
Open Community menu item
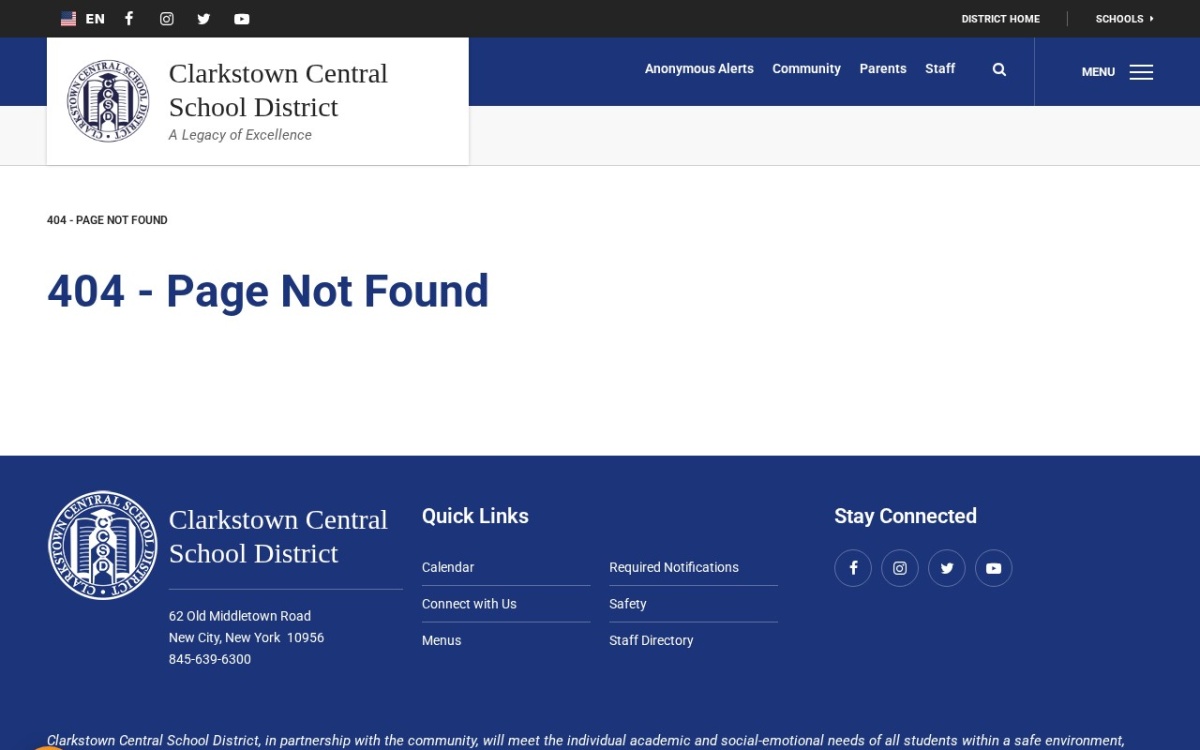coord(806,69)
